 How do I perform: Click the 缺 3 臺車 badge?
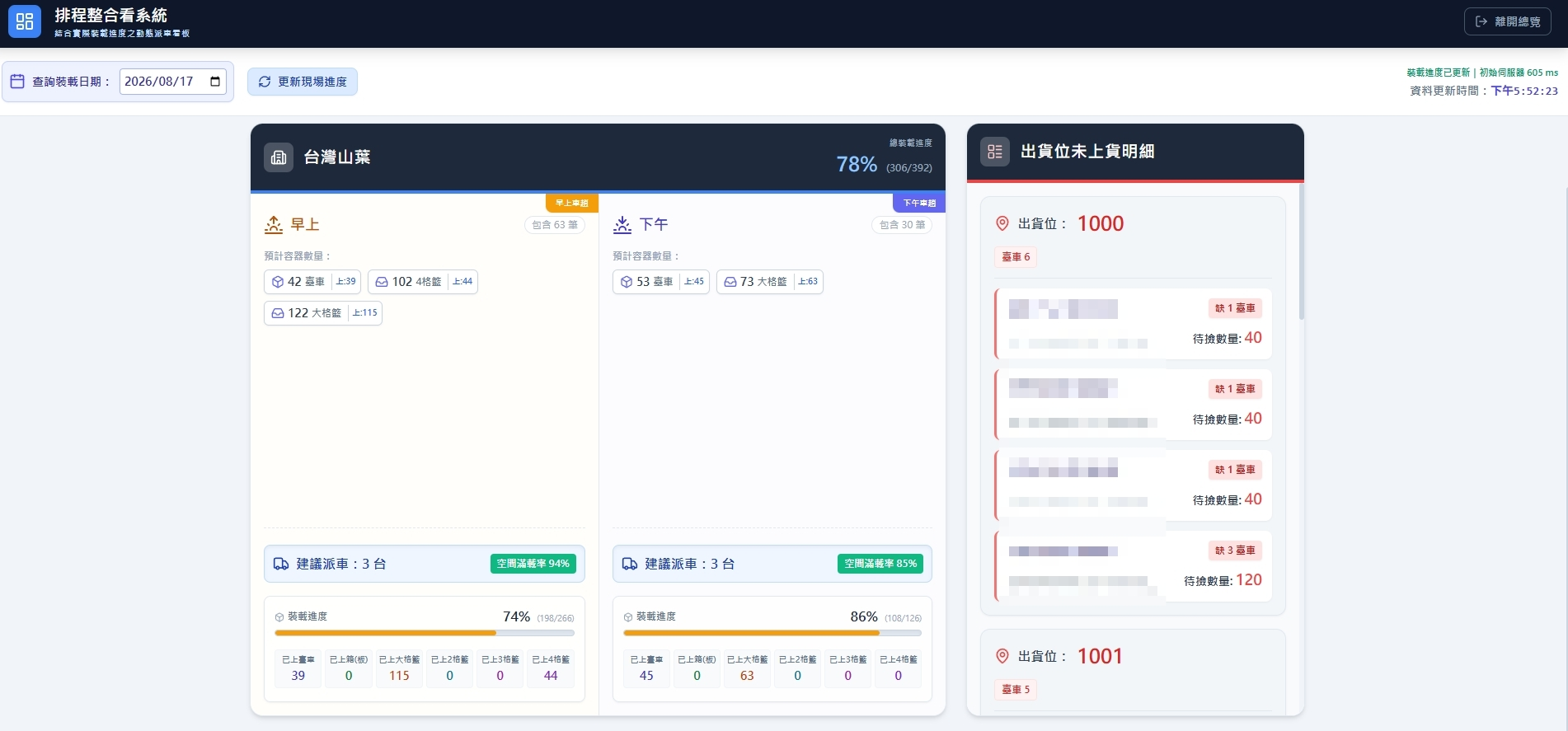point(1235,551)
